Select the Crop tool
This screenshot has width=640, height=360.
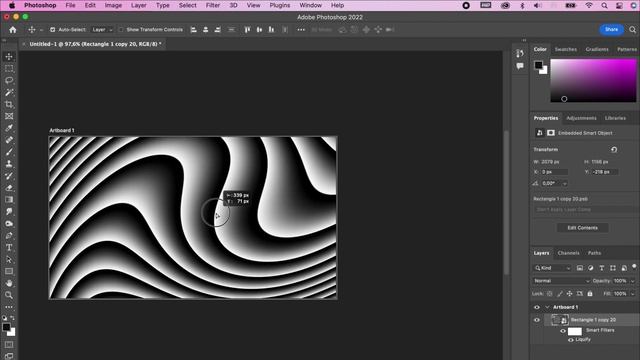pos(9,104)
